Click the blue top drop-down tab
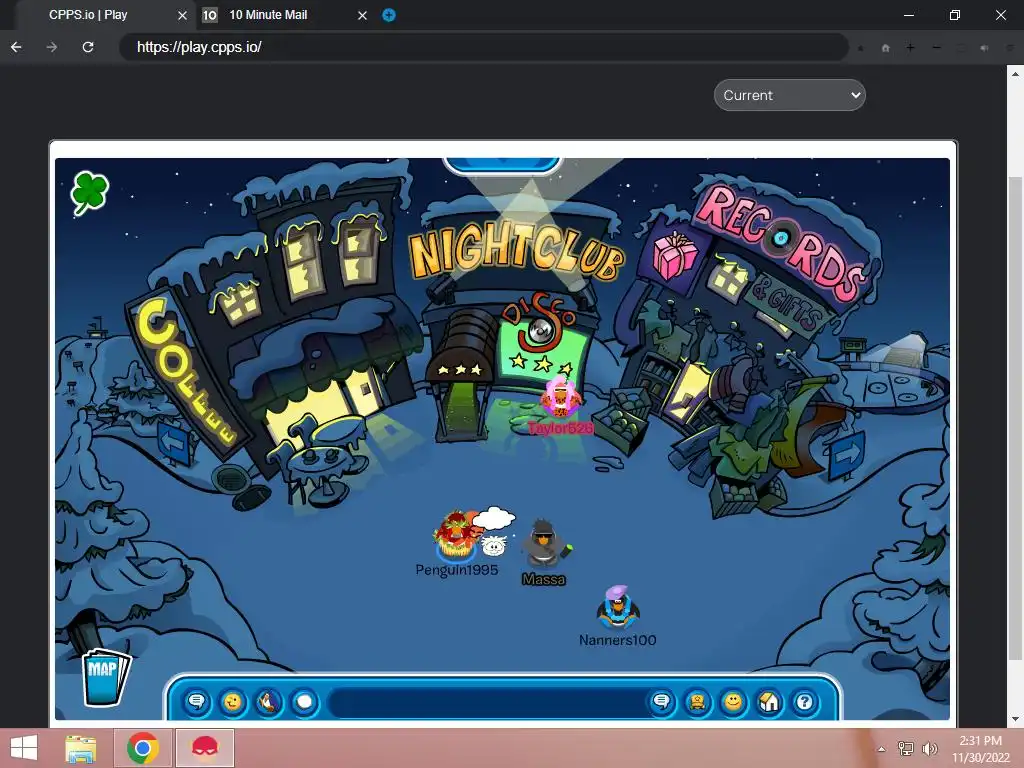1024x768 pixels. (502, 166)
